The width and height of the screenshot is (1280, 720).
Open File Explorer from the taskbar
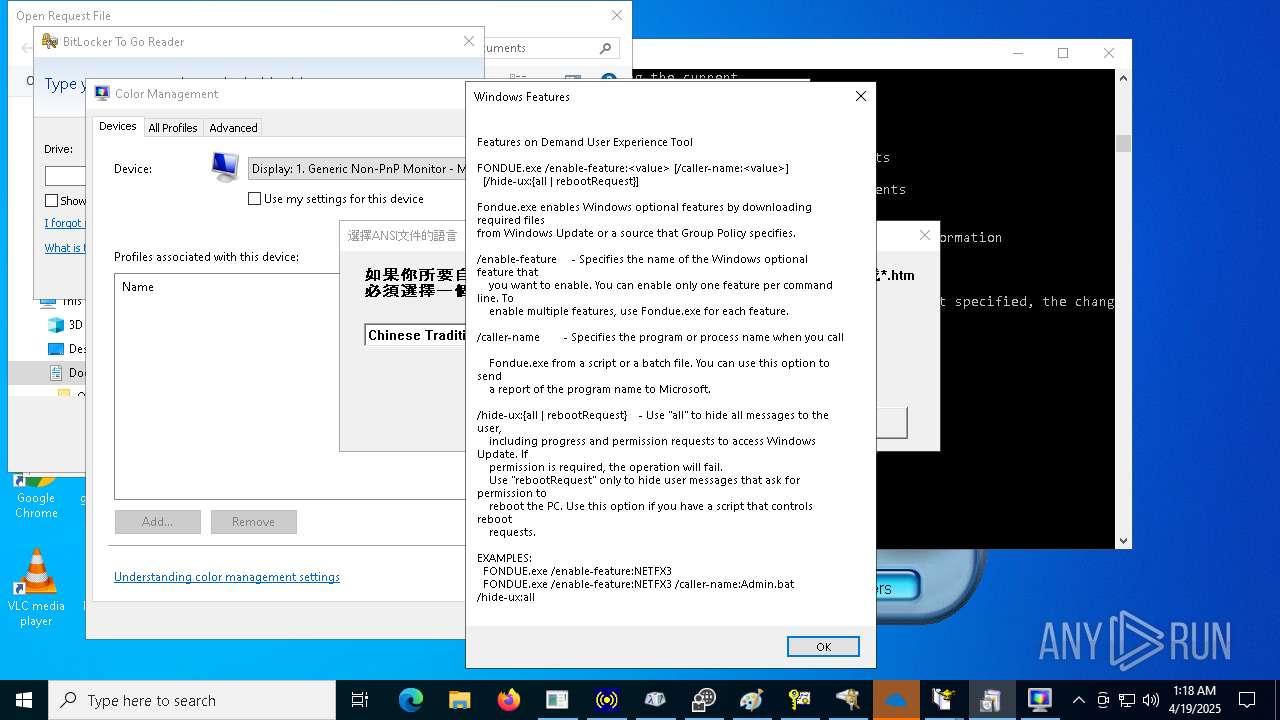click(459, 700)
